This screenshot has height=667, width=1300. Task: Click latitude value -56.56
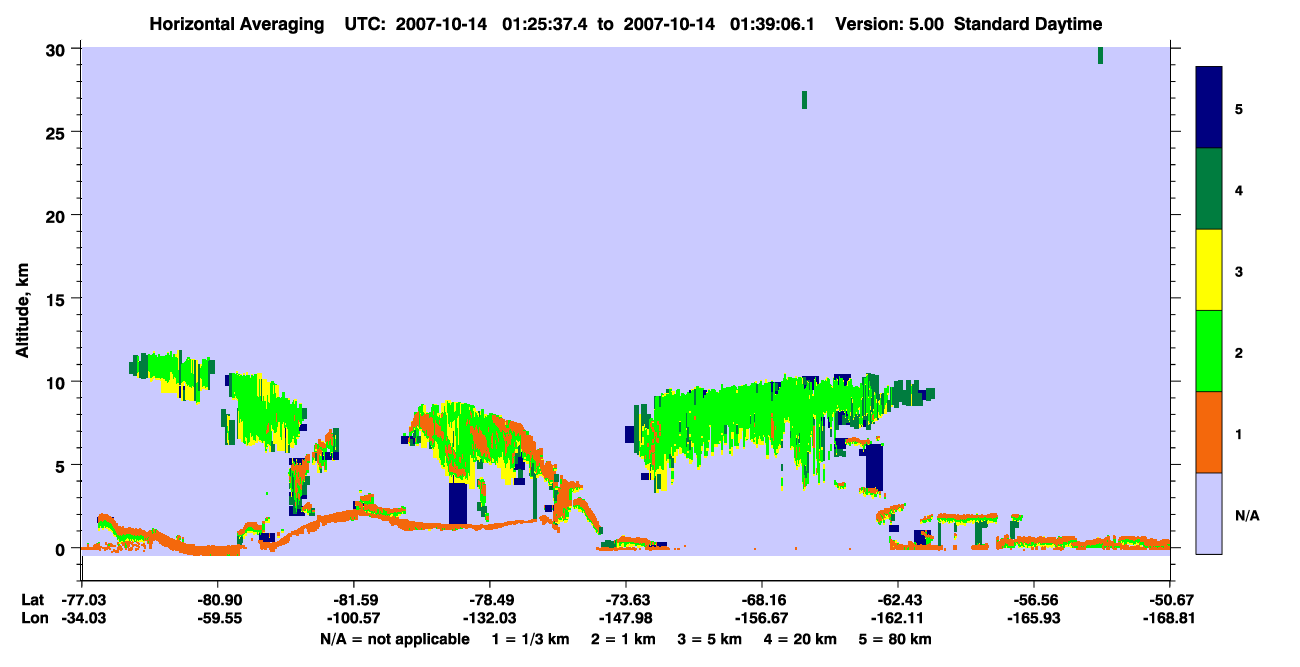tap(1034, 599)
